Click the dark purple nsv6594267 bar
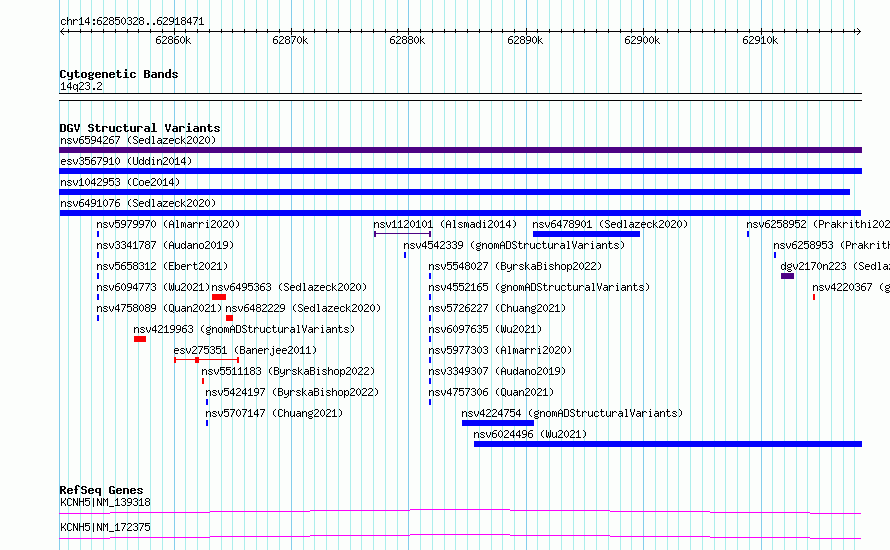 460,150
